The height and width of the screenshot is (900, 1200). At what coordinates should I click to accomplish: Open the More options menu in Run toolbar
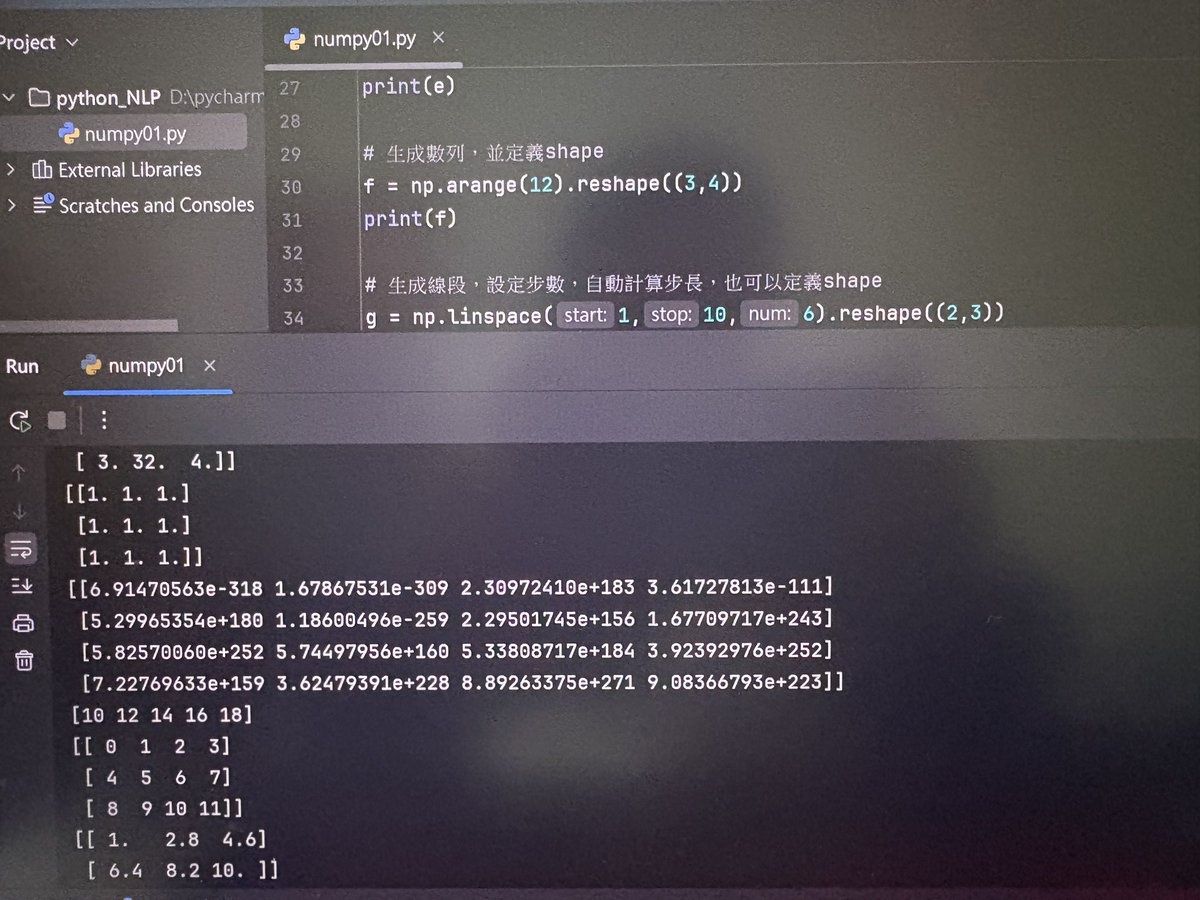click(x=104, y=421)
